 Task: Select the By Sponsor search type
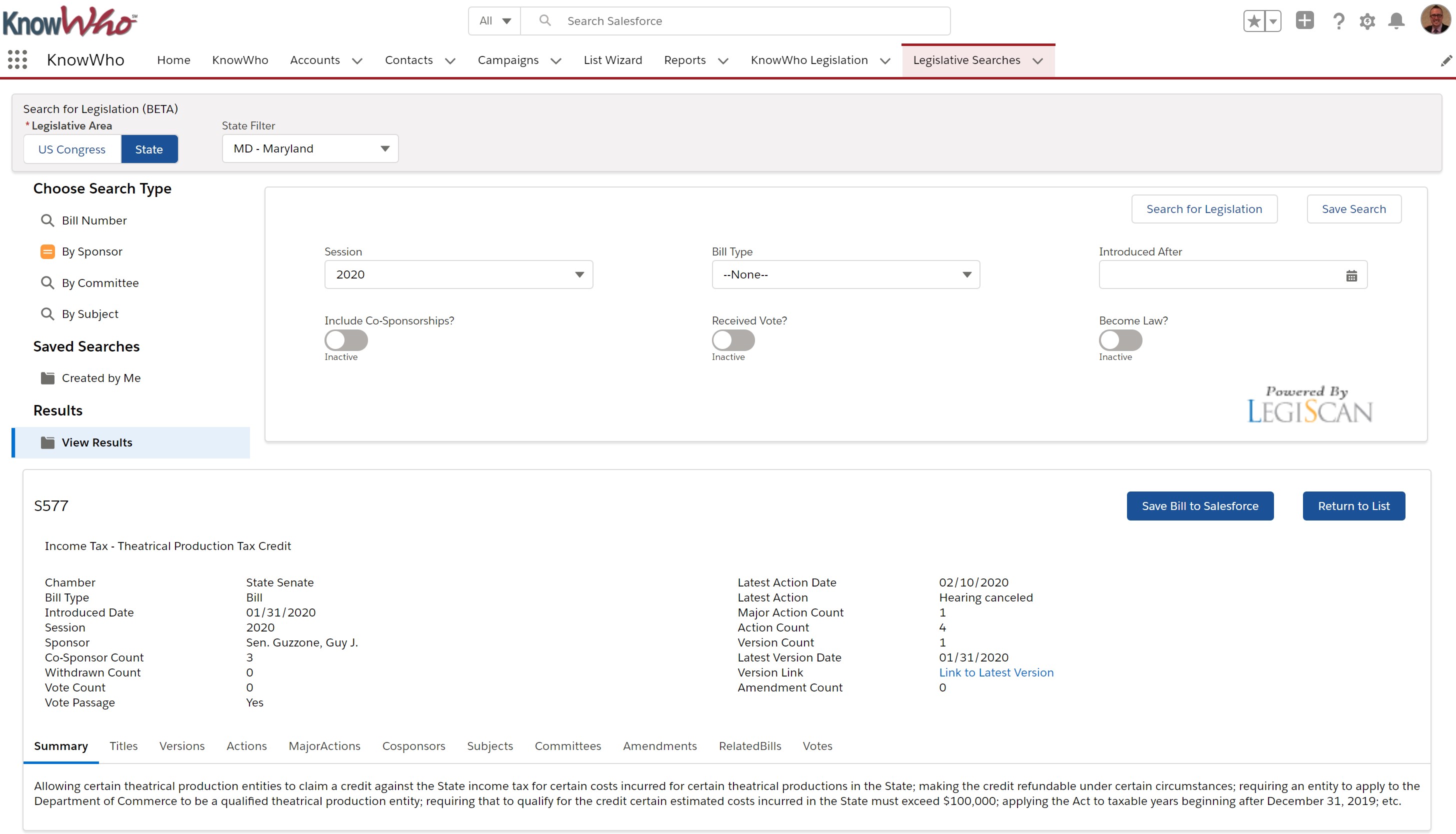[91, 251]
